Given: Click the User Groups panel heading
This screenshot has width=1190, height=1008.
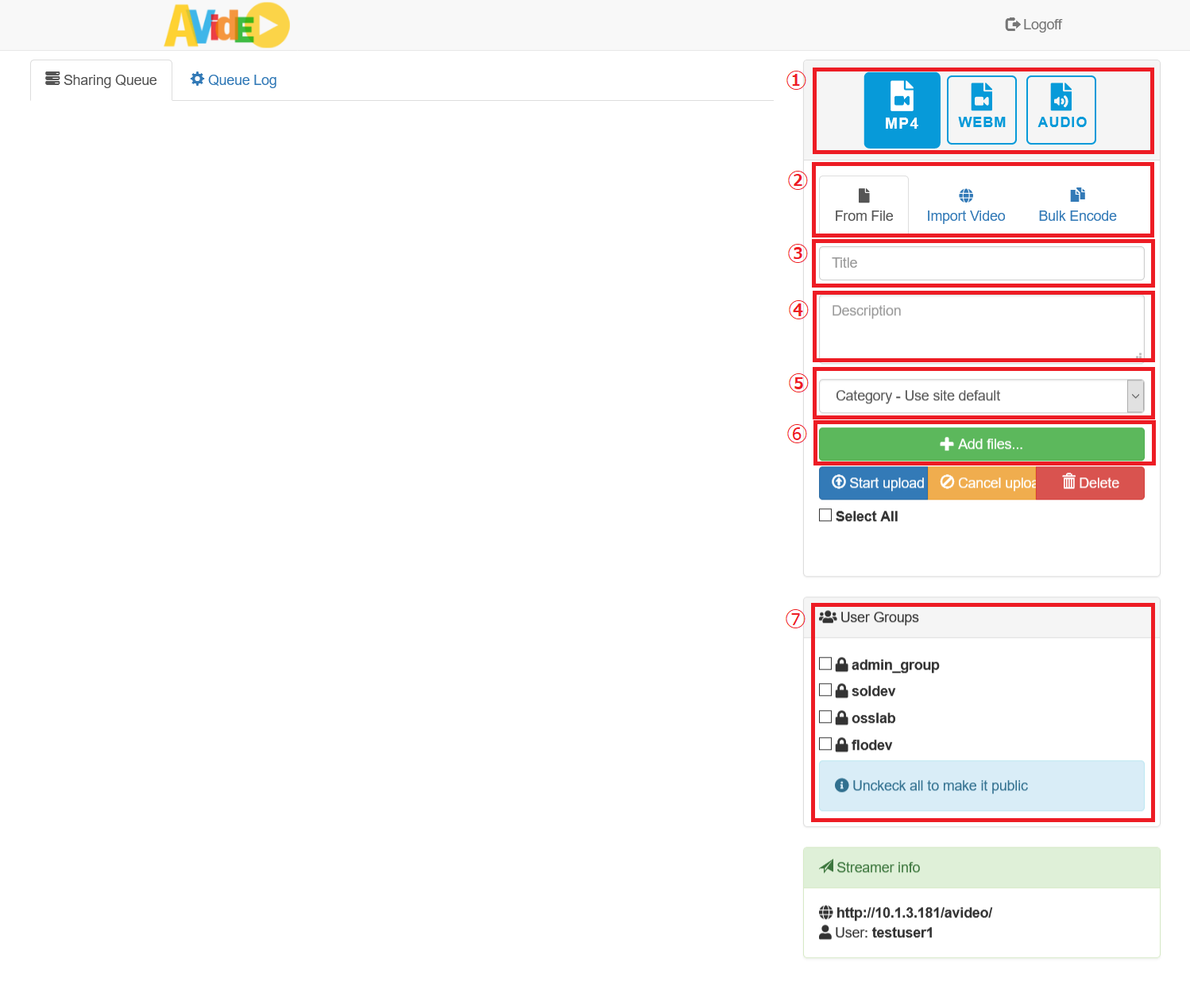Looking at the screenshot, I should 982,617.
